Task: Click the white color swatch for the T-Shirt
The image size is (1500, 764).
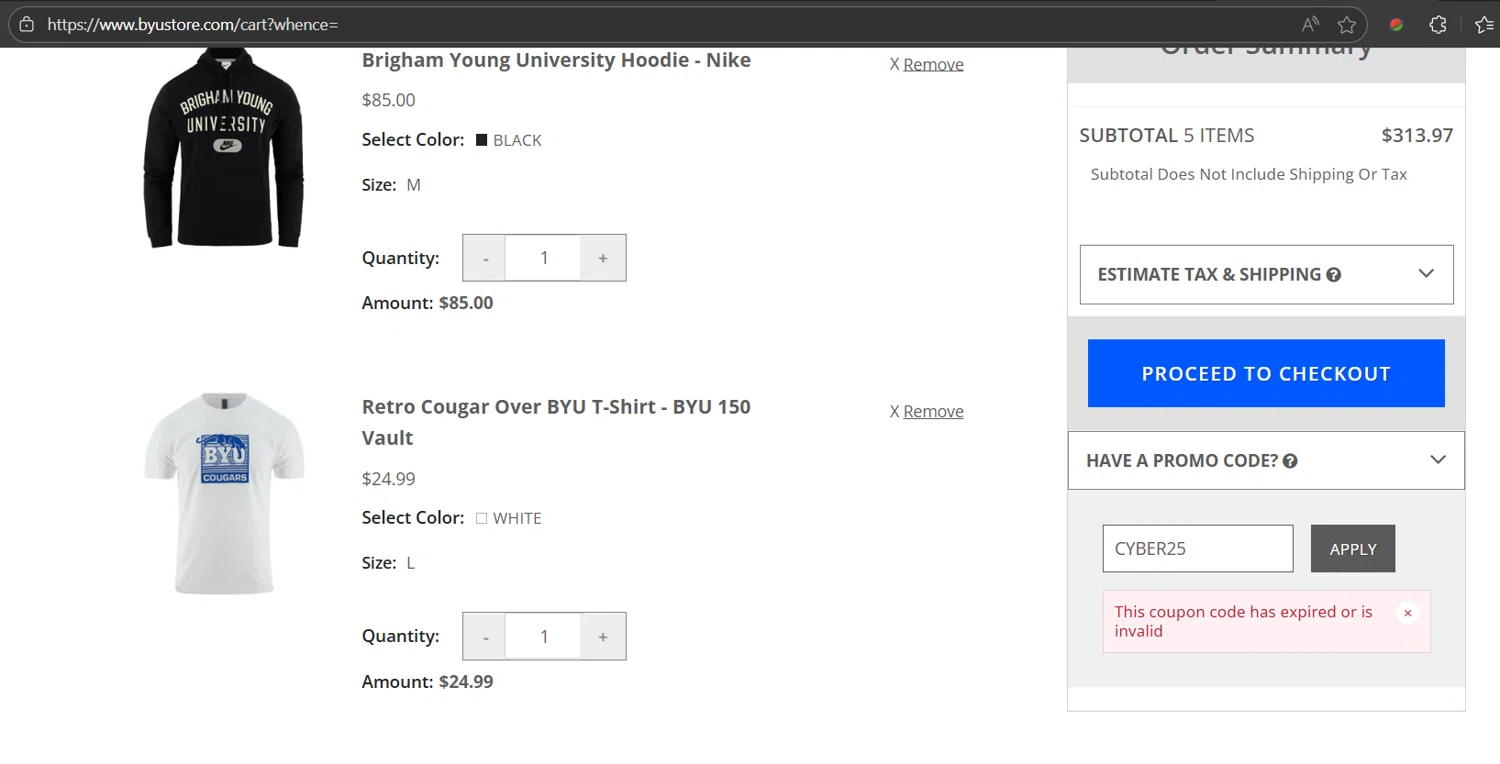Action: pyautogui.click(x=481, y=518)
